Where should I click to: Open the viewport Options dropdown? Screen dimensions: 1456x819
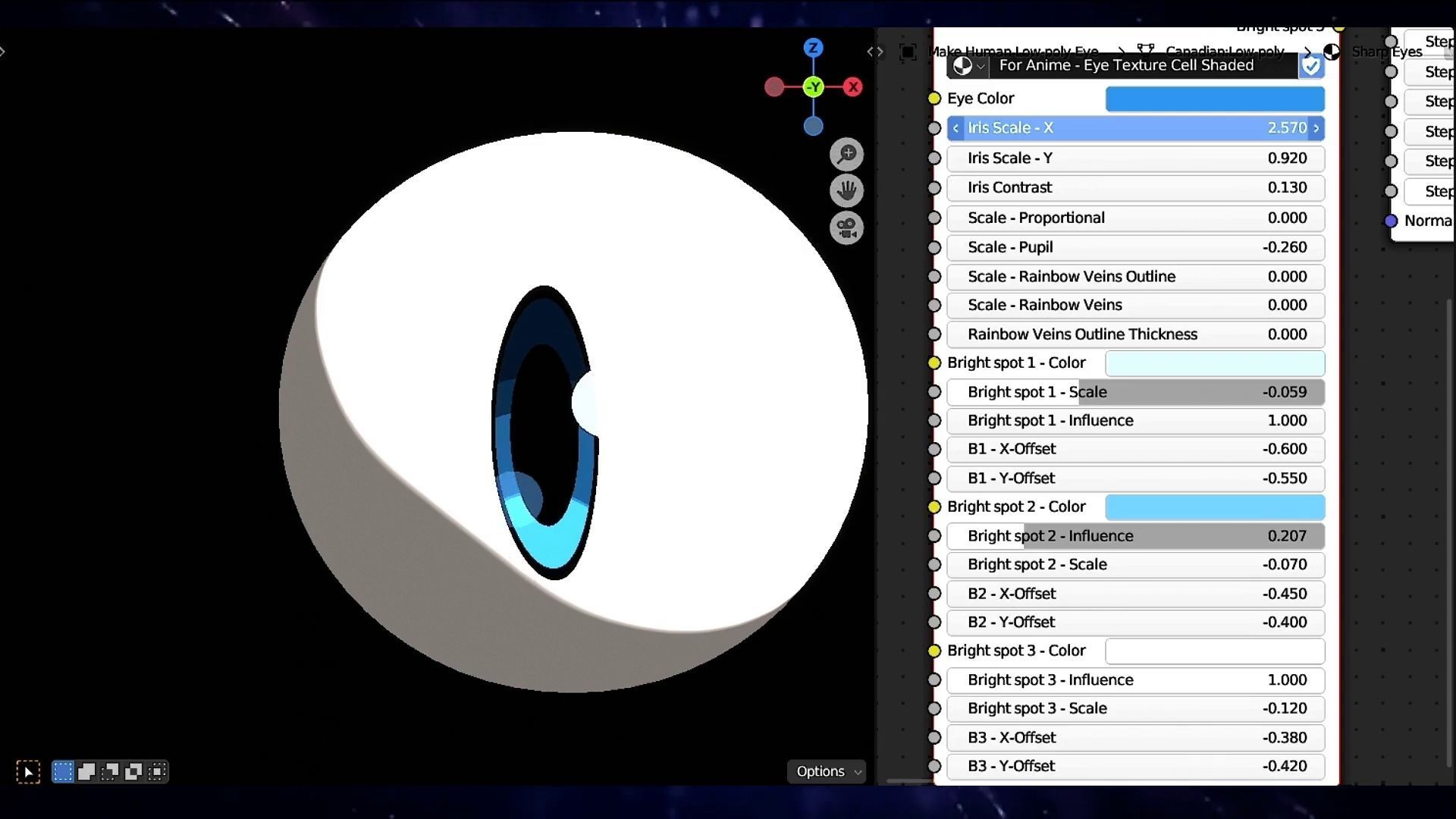click(x=827, y=771)
